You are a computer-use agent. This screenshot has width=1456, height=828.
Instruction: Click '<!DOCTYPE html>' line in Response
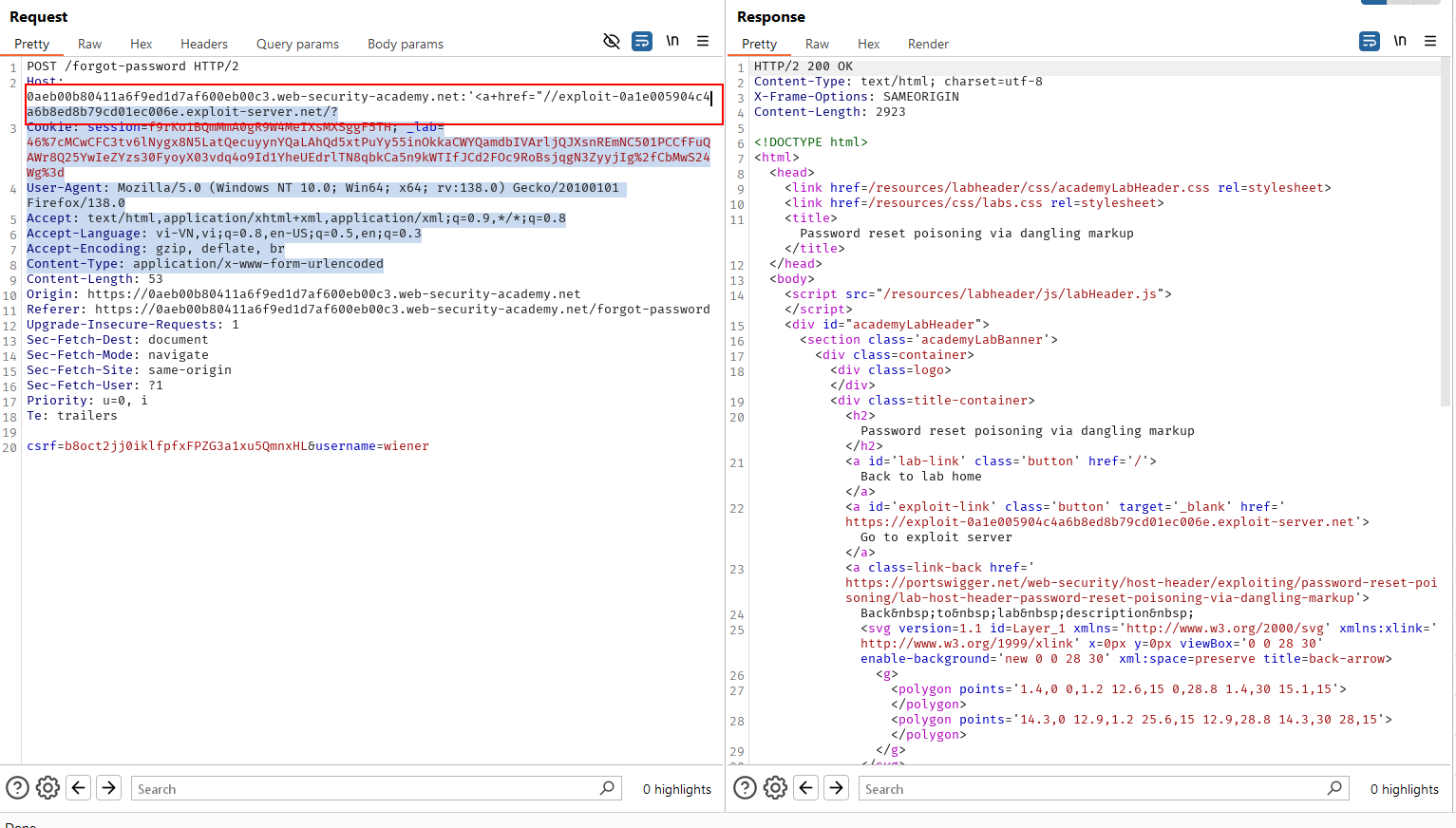coord(811,142)
